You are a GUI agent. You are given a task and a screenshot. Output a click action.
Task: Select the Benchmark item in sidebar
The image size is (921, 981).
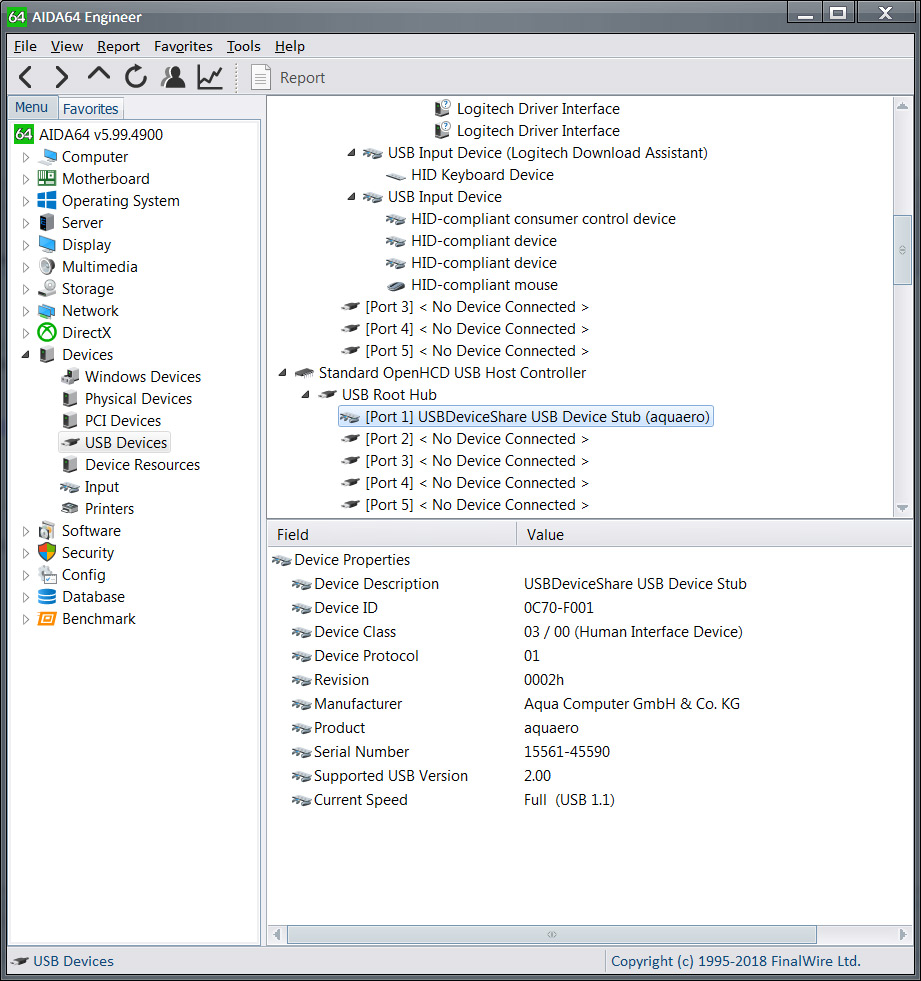click(x=98, y=619)
